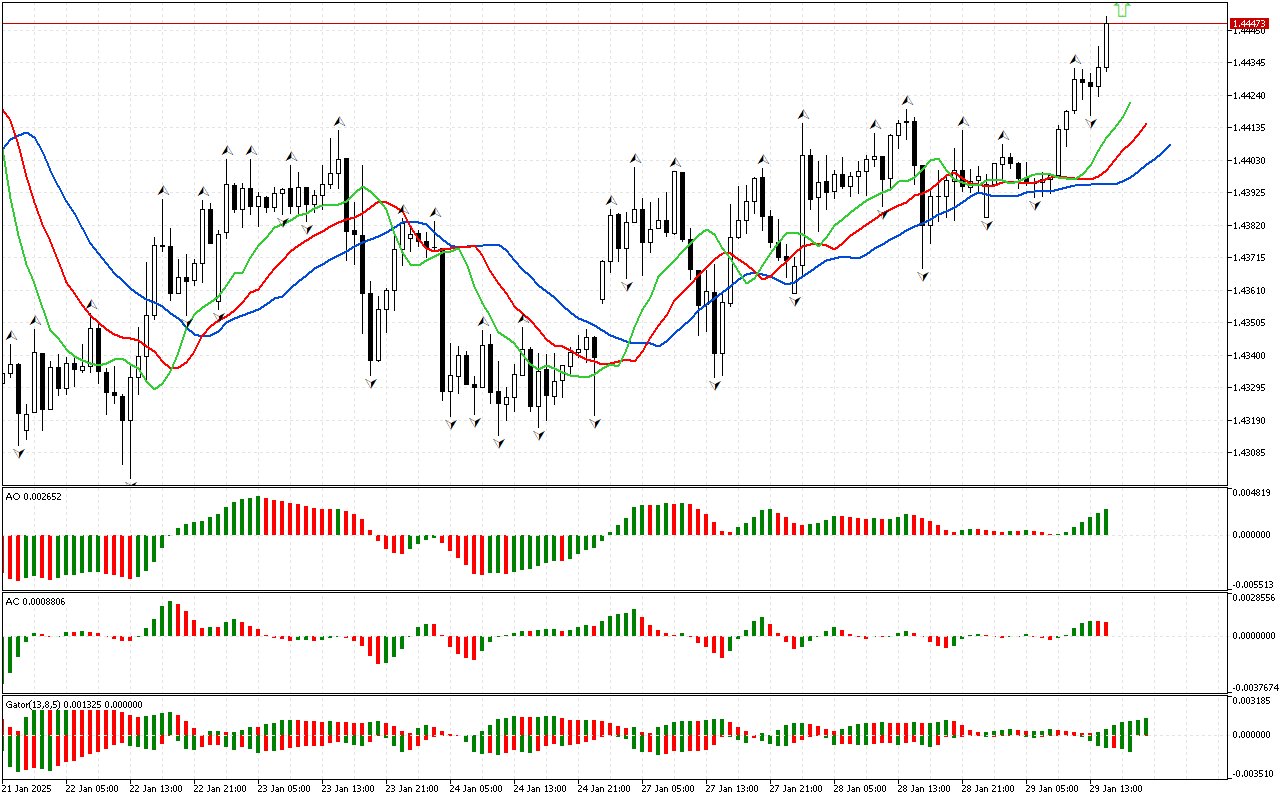Select price level 1.43295 on the scale
This screenshot has height=800, width=1280.
pyautogui.click(x=1250, y=388)
